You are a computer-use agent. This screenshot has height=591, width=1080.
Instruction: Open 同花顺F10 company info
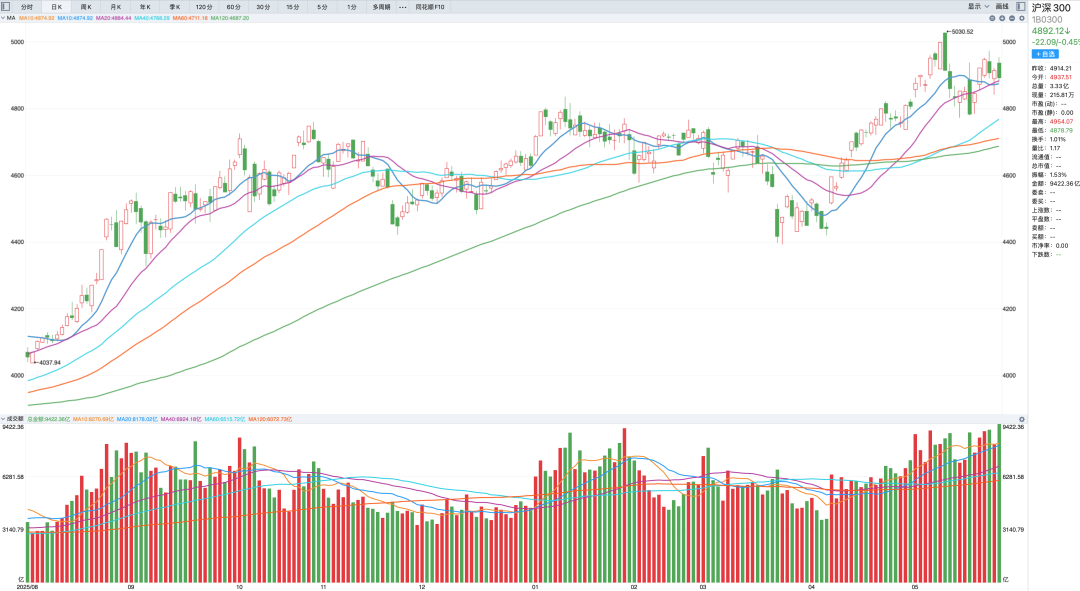click(x=430, y=7)
